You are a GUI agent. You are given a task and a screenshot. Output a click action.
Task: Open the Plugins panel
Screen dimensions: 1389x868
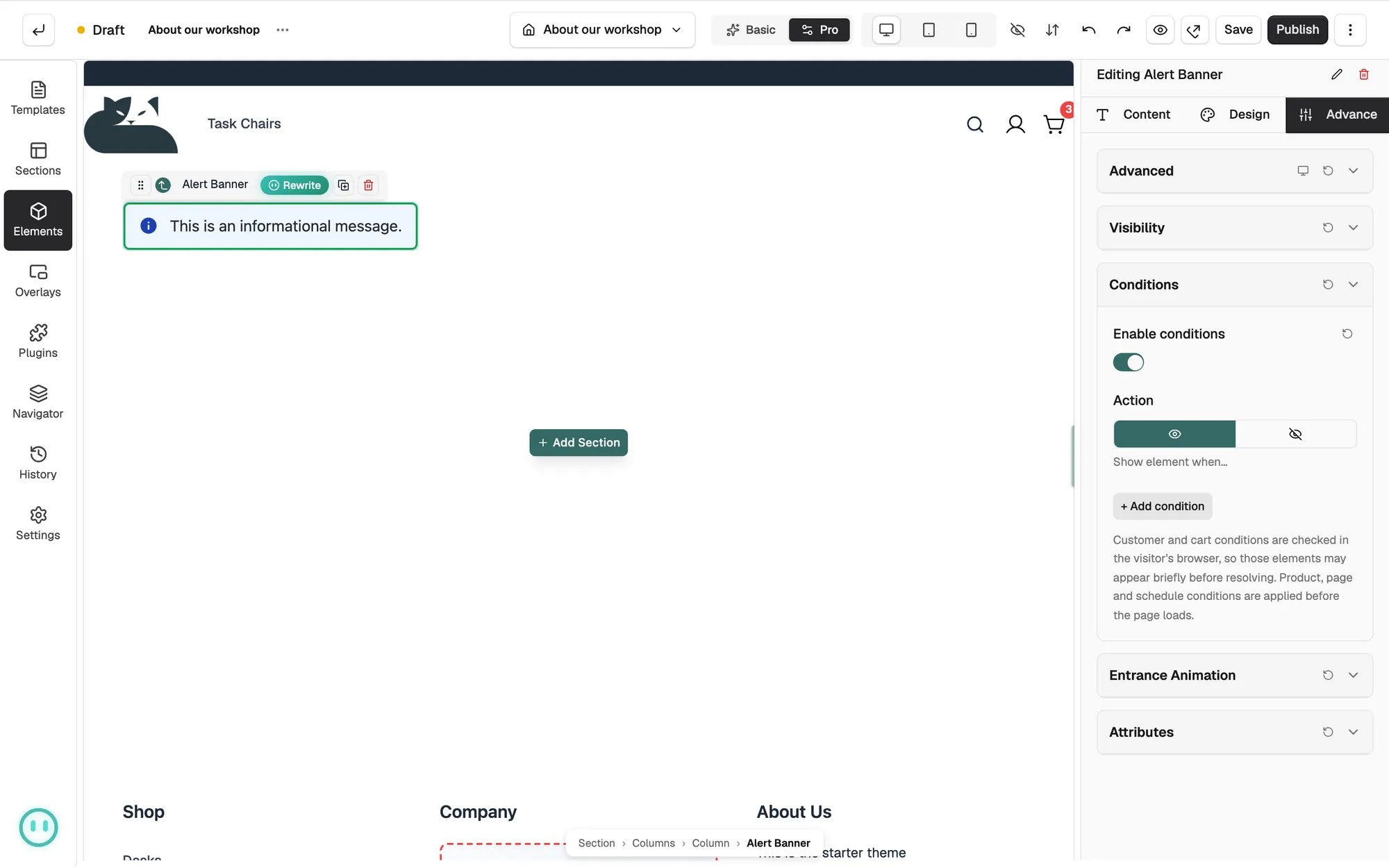[38, 342]
